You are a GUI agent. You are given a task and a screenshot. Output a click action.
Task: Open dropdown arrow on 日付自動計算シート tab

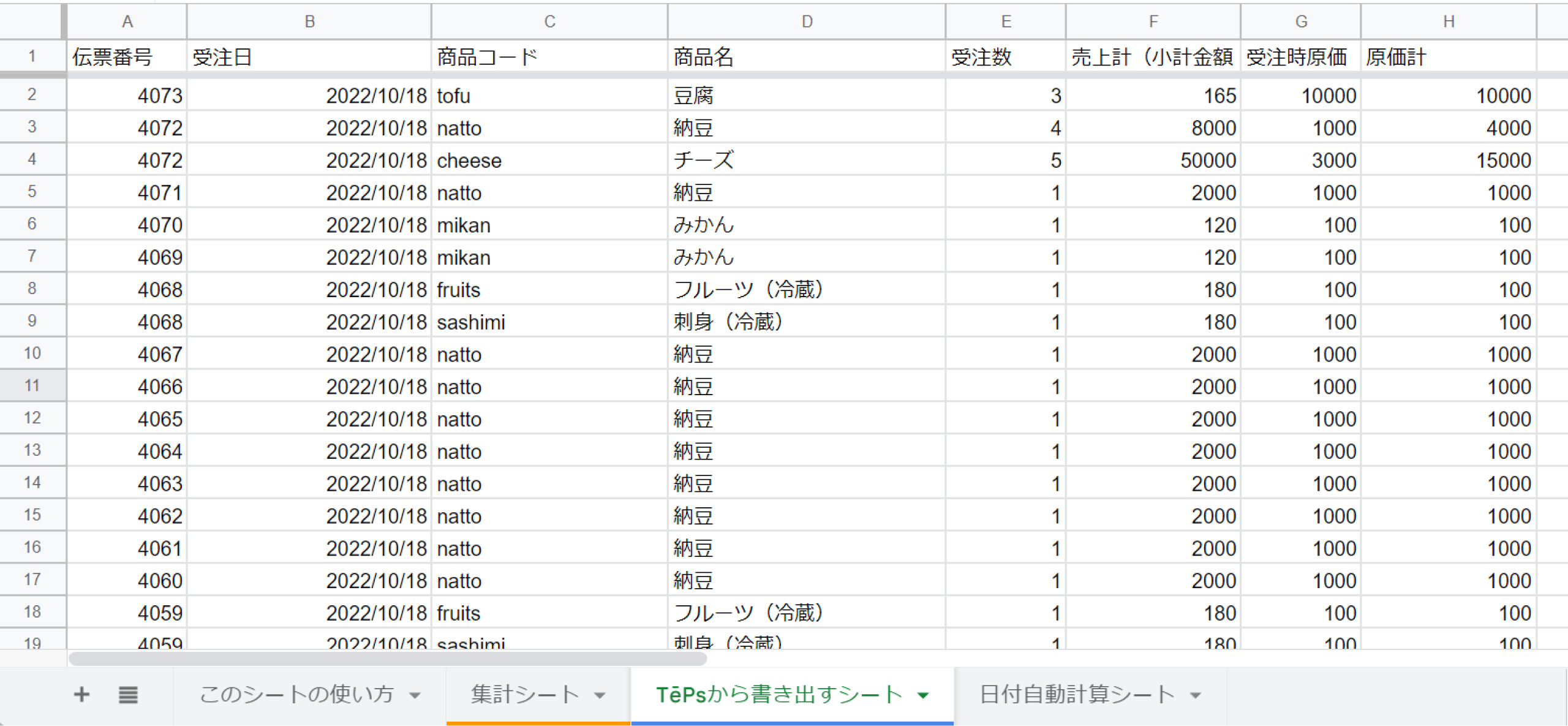[x=1195, y=695]
